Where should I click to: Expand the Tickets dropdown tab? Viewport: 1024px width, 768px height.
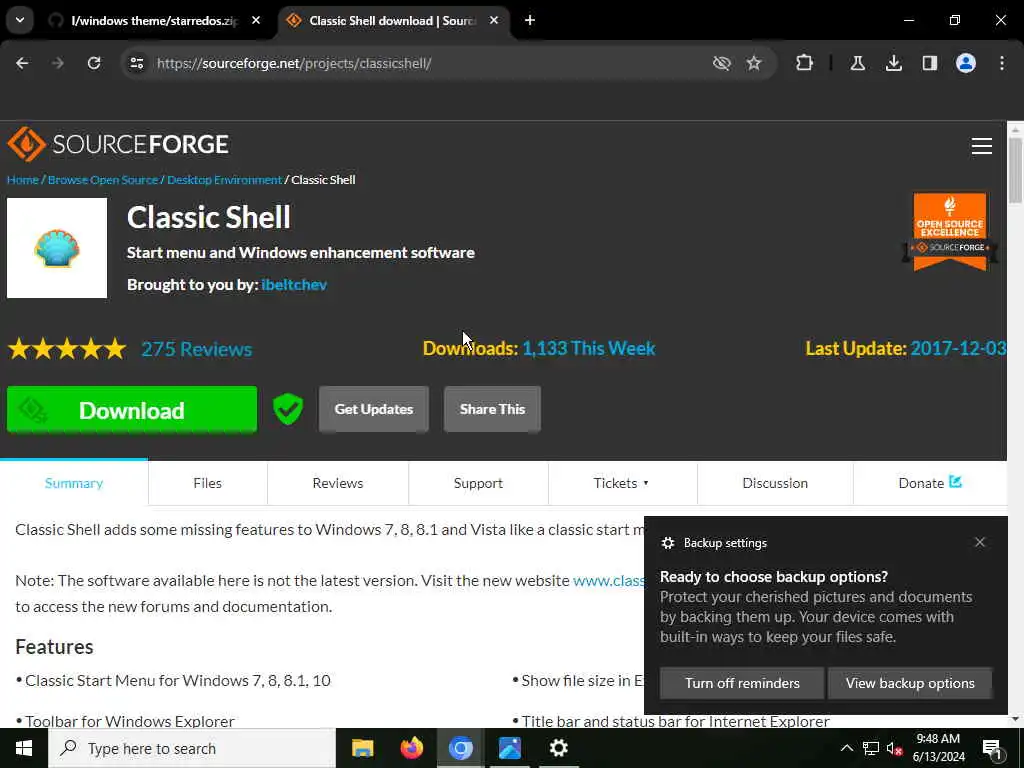pyautogui.click(x=622, y=483)
